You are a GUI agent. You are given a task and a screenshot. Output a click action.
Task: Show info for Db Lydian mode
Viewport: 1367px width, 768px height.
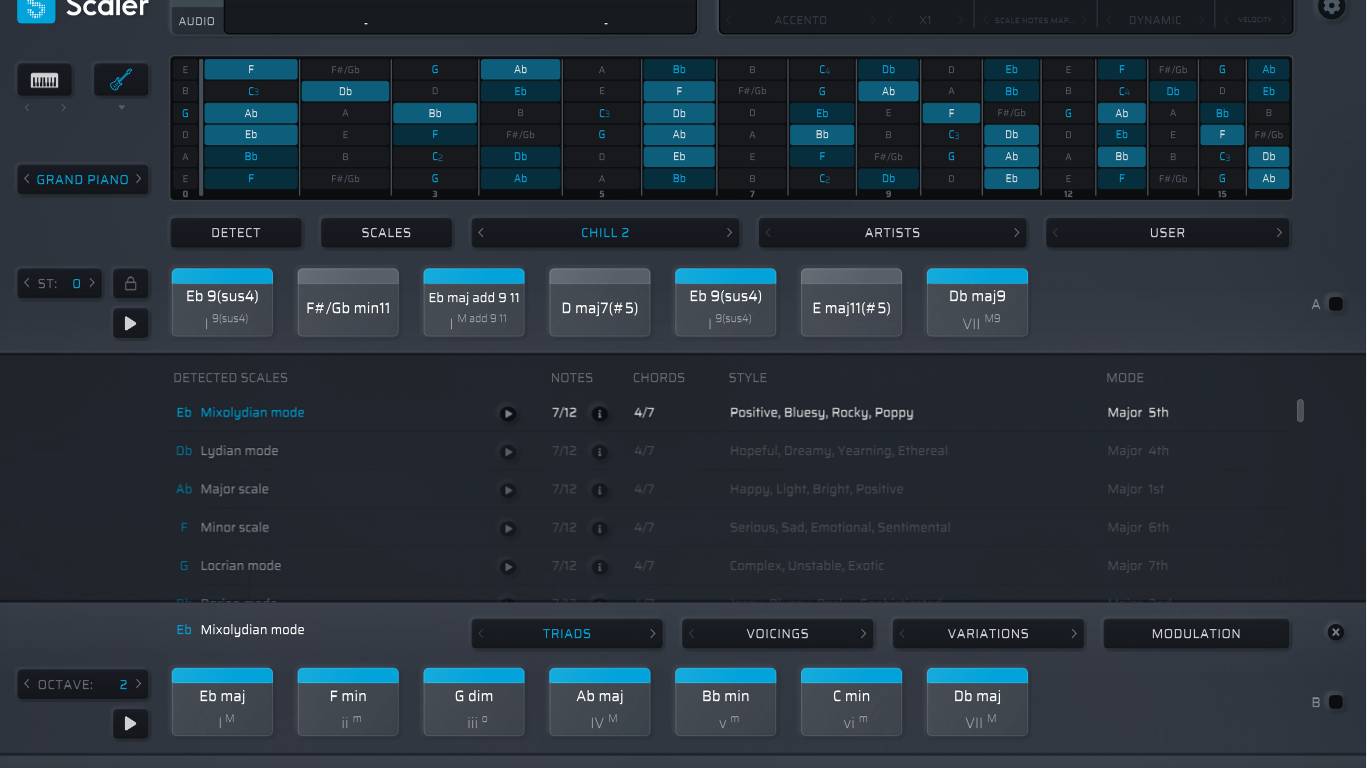(599, 452)
